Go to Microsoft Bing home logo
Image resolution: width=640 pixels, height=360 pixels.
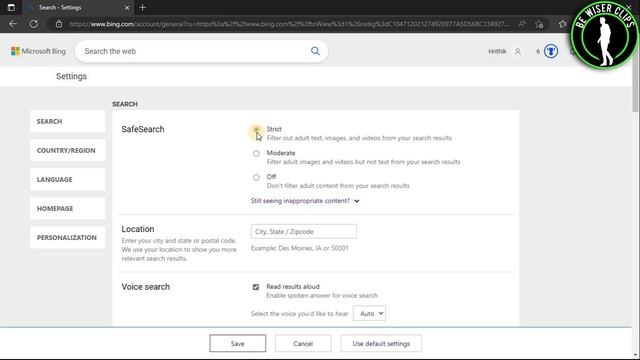pyautogui.click(x=38, y=51)
